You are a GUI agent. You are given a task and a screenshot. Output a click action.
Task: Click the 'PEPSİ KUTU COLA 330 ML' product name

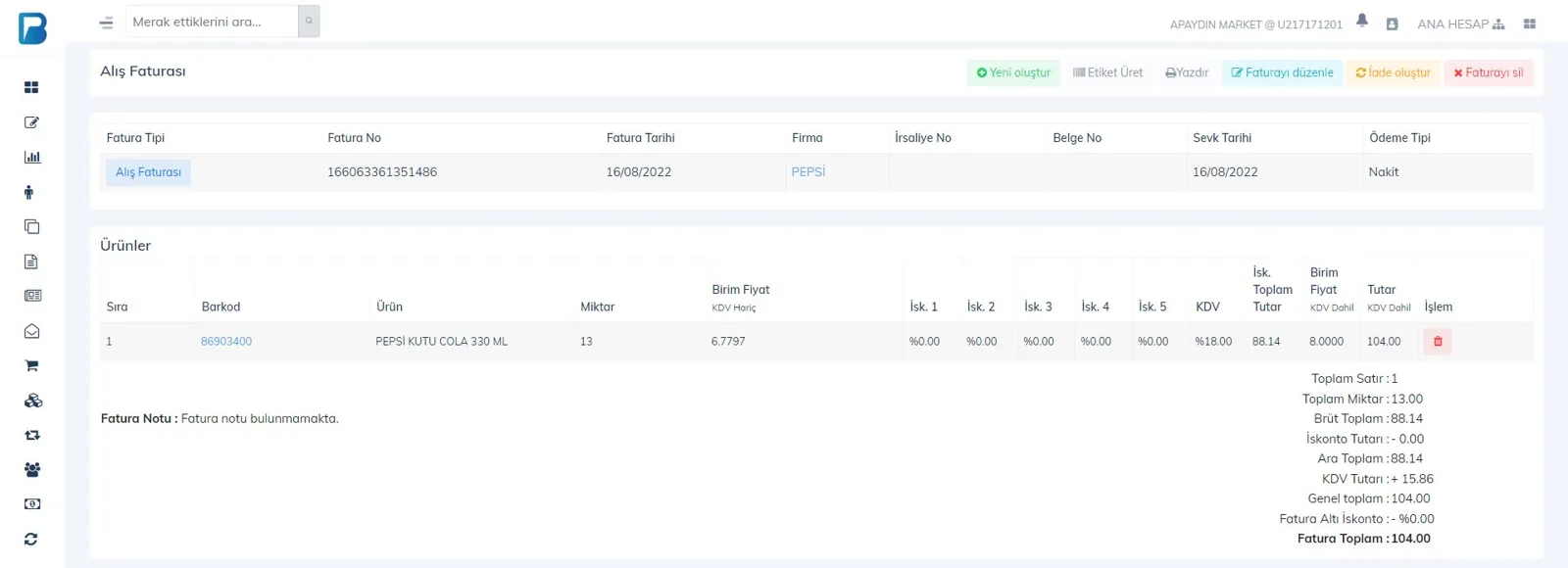442,342
